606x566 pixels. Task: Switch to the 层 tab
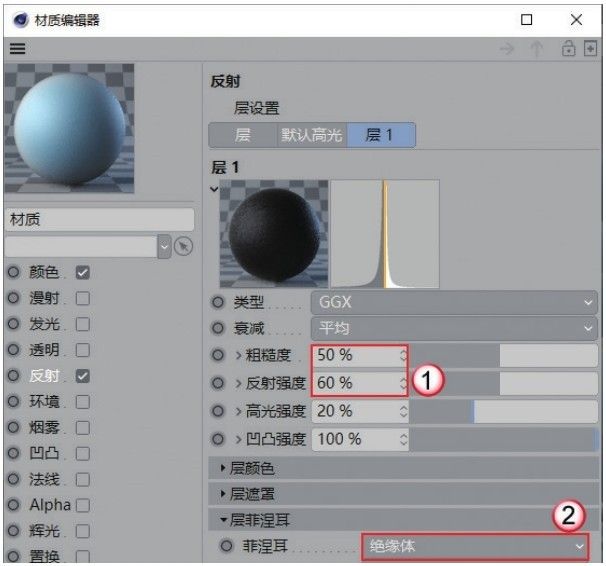(243, 135)
